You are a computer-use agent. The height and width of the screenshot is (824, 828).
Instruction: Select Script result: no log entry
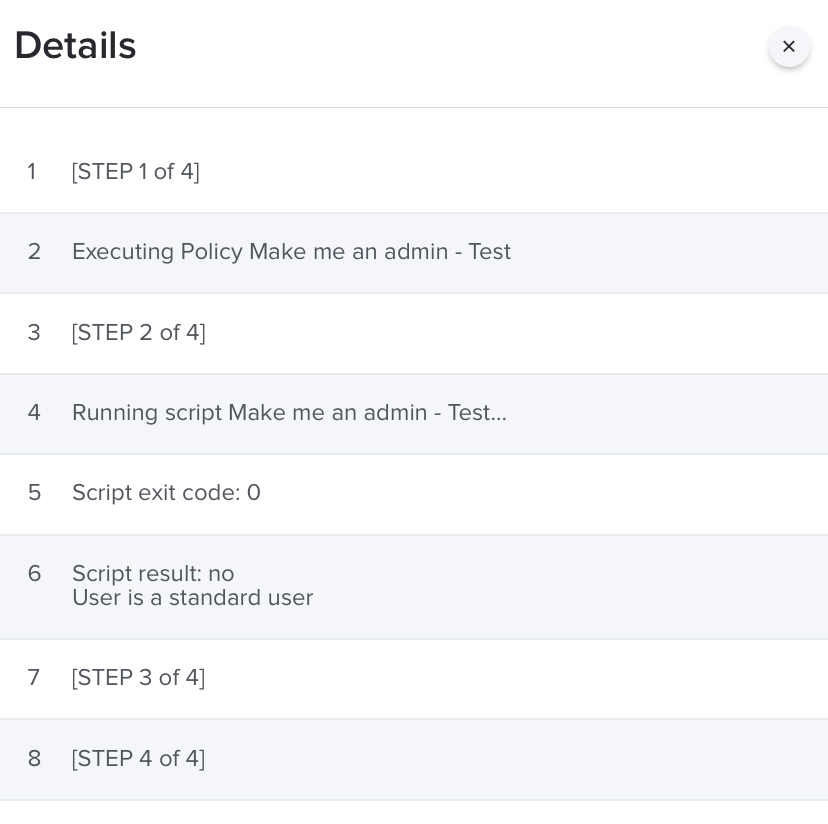click(414, 586)
